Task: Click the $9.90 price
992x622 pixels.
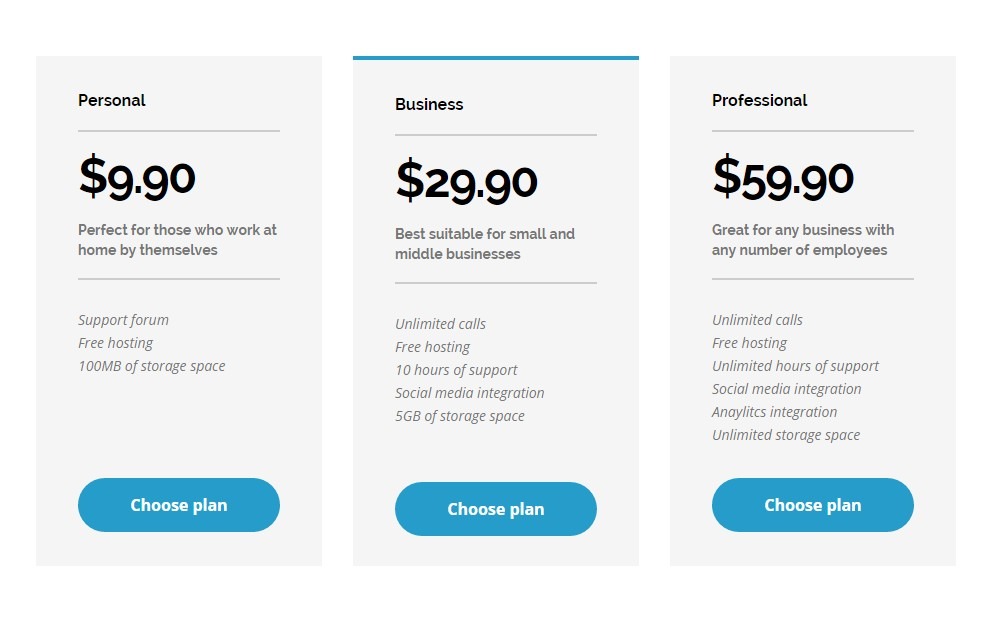Action: [x=137, y=177]
